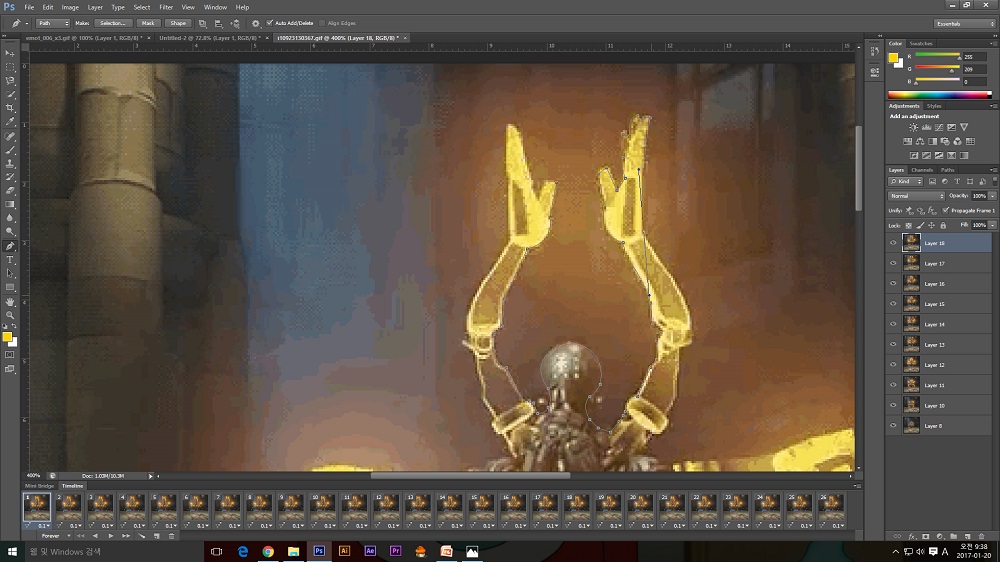Select the Lasso tool

(10, 81)
